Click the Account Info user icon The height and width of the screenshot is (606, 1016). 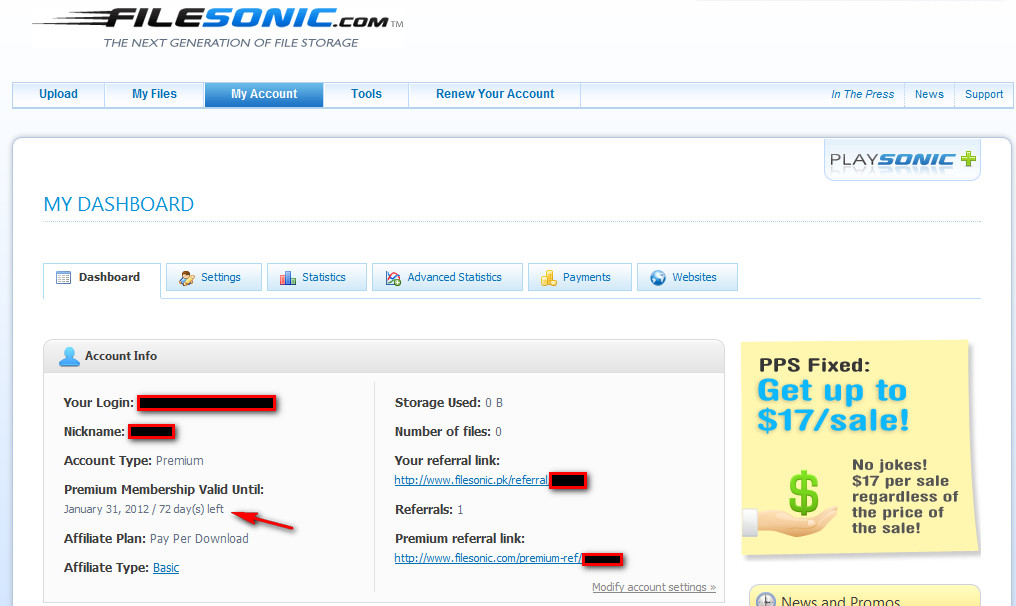[69, 356]
